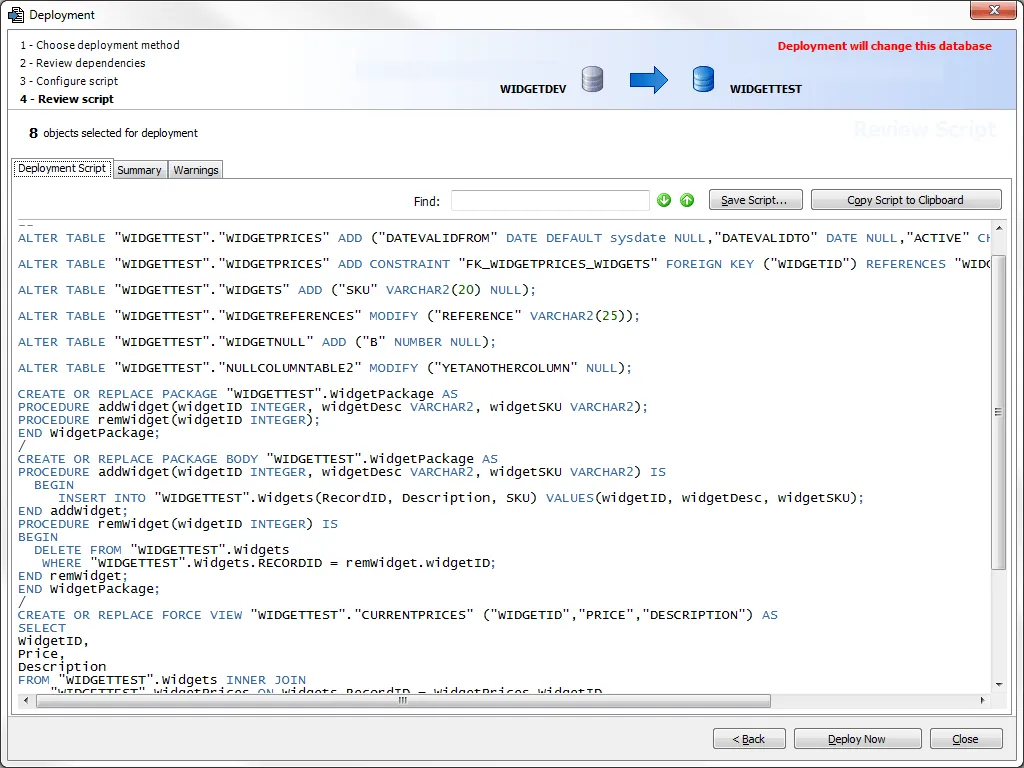Click the green down arrow to find next match
This screenshot has width=1024, height=768.
coord(664,200)
